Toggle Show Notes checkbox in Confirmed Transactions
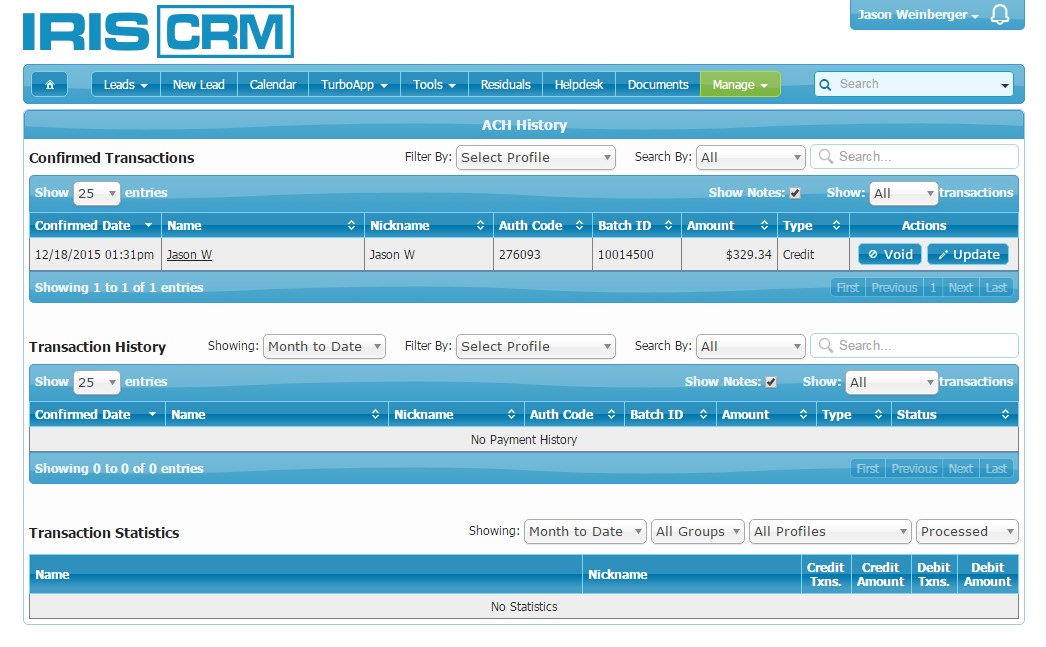The height and width of the screenshot is (647, 1046). pos(795,193)
